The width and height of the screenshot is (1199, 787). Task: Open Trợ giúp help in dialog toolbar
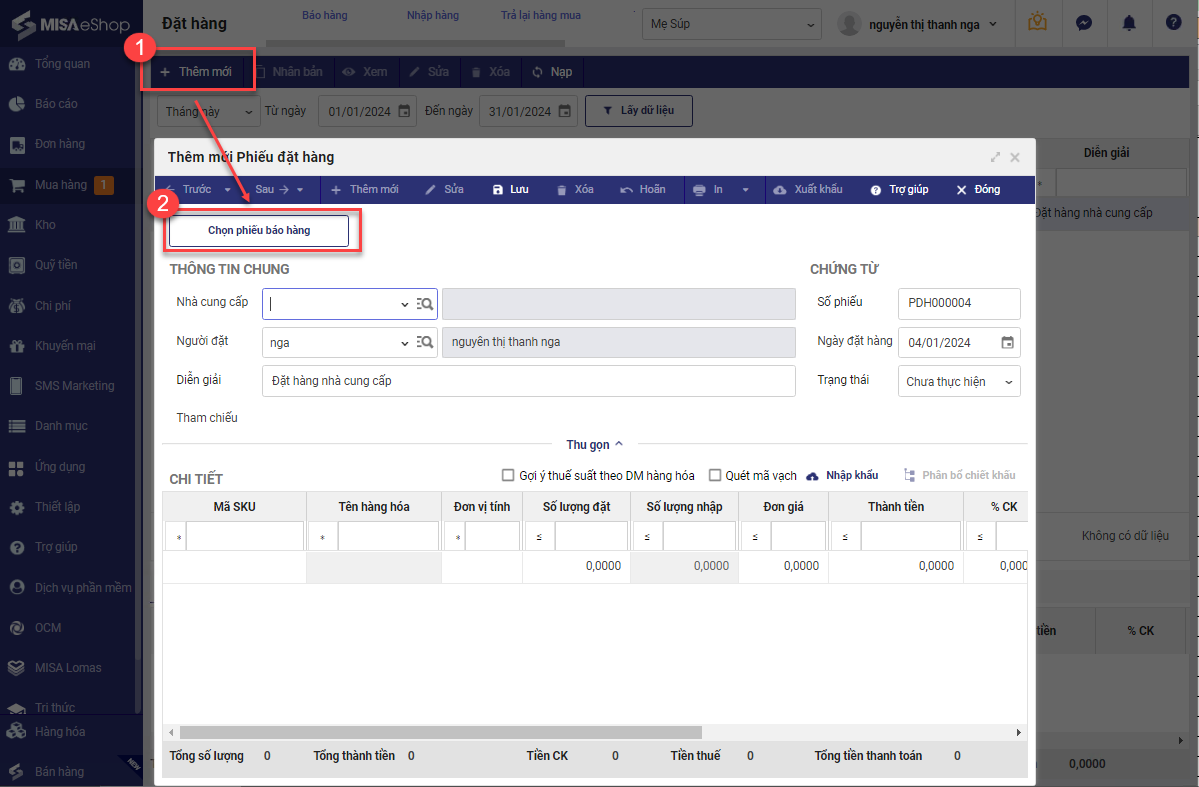click(875, 190)
